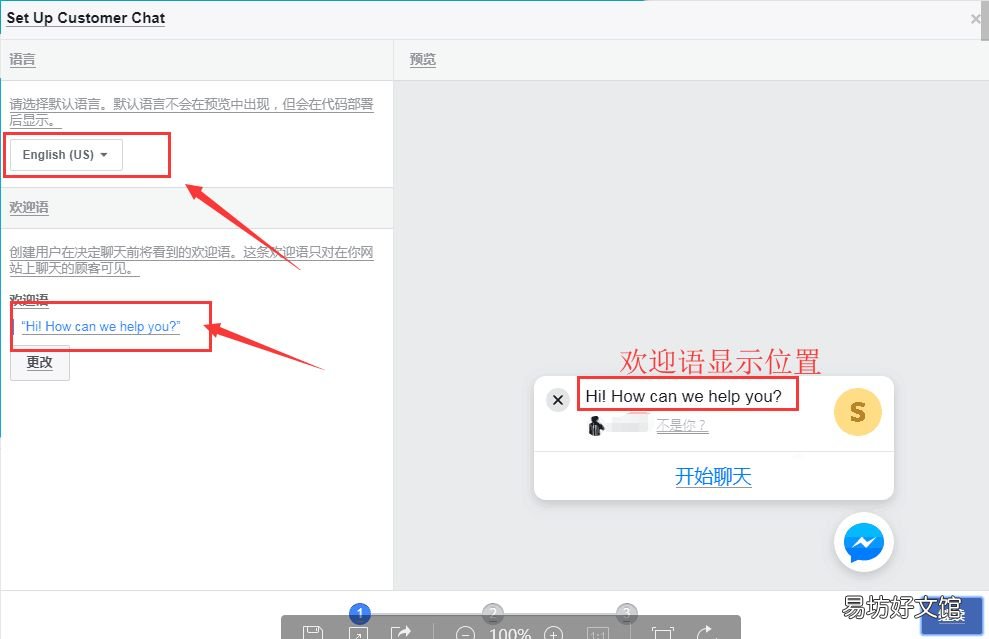Image resolution: width=989 pixels, height=639 pixels.
Task: Click the "Hi! How can we help you?" preview message
Action: point(684,396)
